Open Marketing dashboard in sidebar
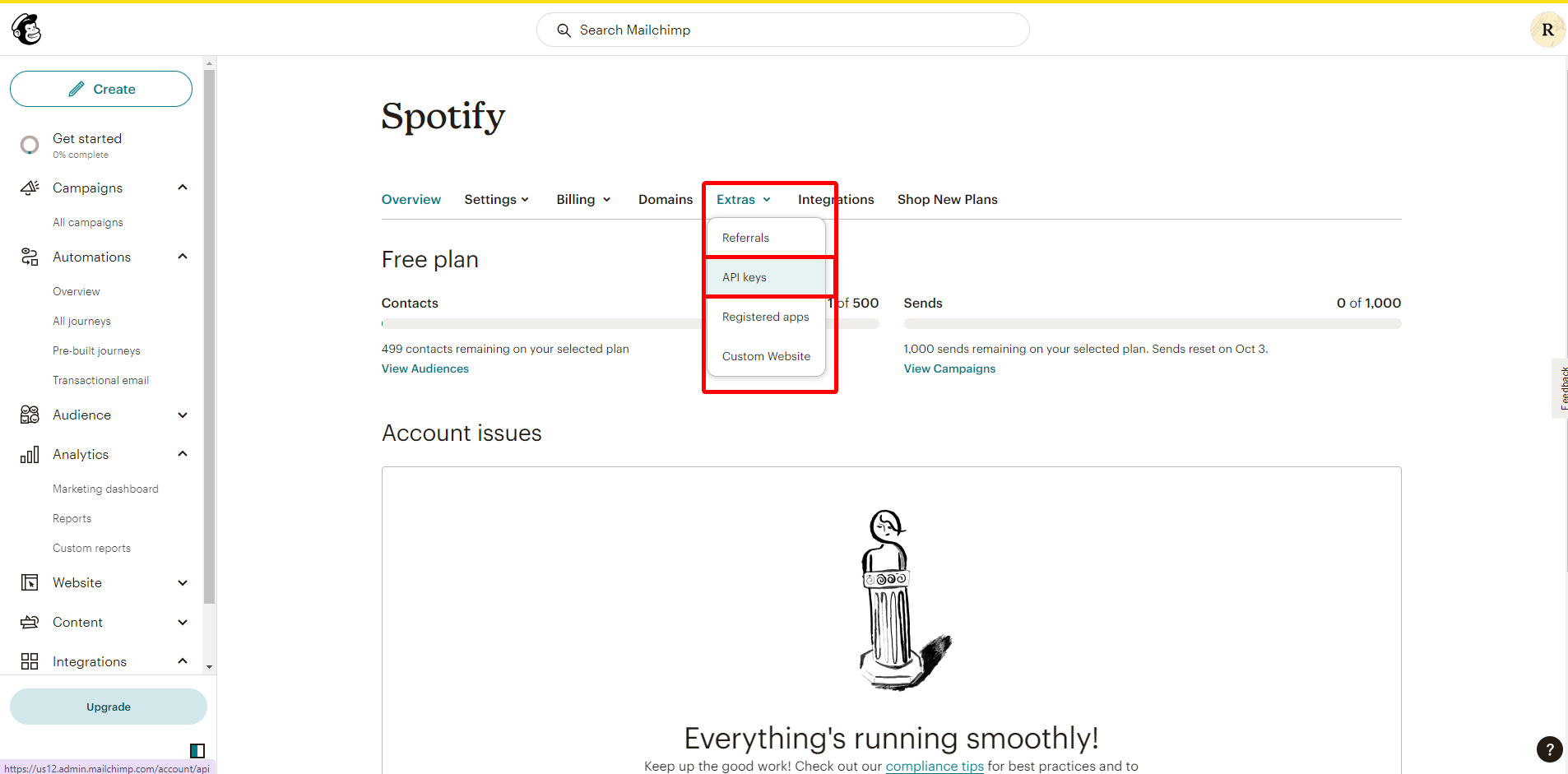The width and height of the screenshot is (1568, 774). click(105, 489)
